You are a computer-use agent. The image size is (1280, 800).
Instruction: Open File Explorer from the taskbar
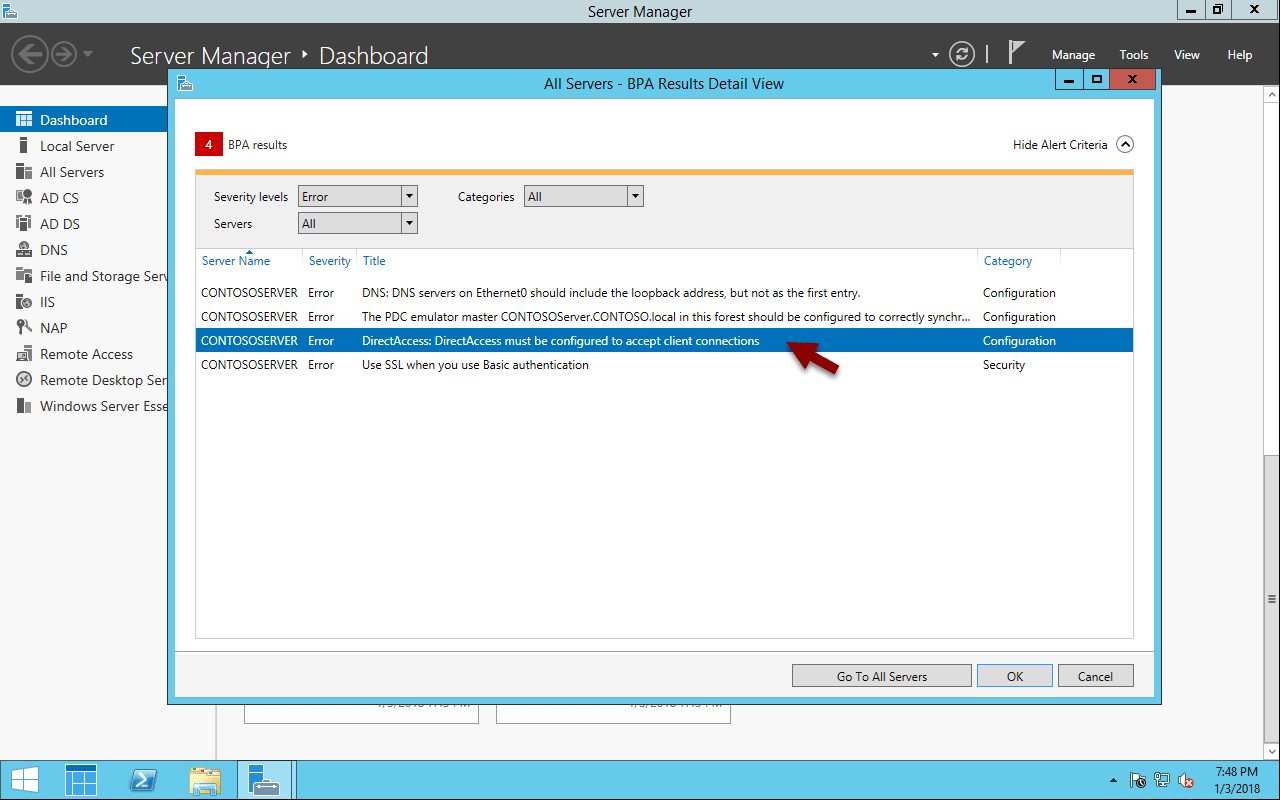[205, 780]
